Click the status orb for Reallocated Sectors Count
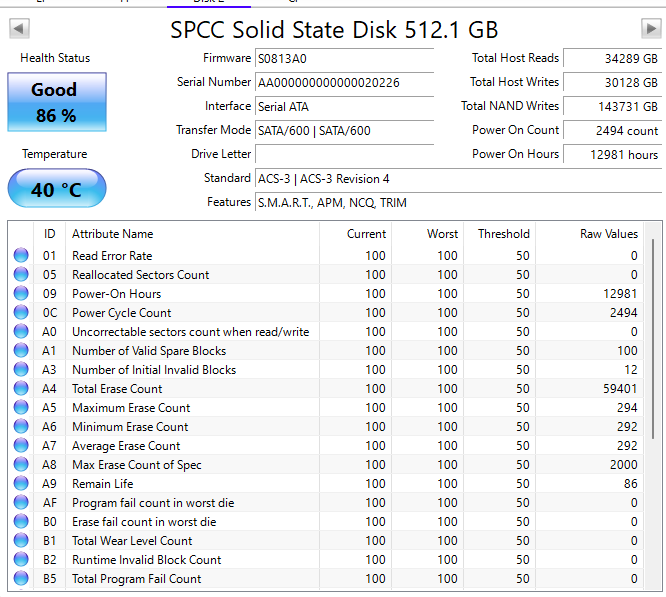This screenshot has height=597, width=666. [22, 275]
